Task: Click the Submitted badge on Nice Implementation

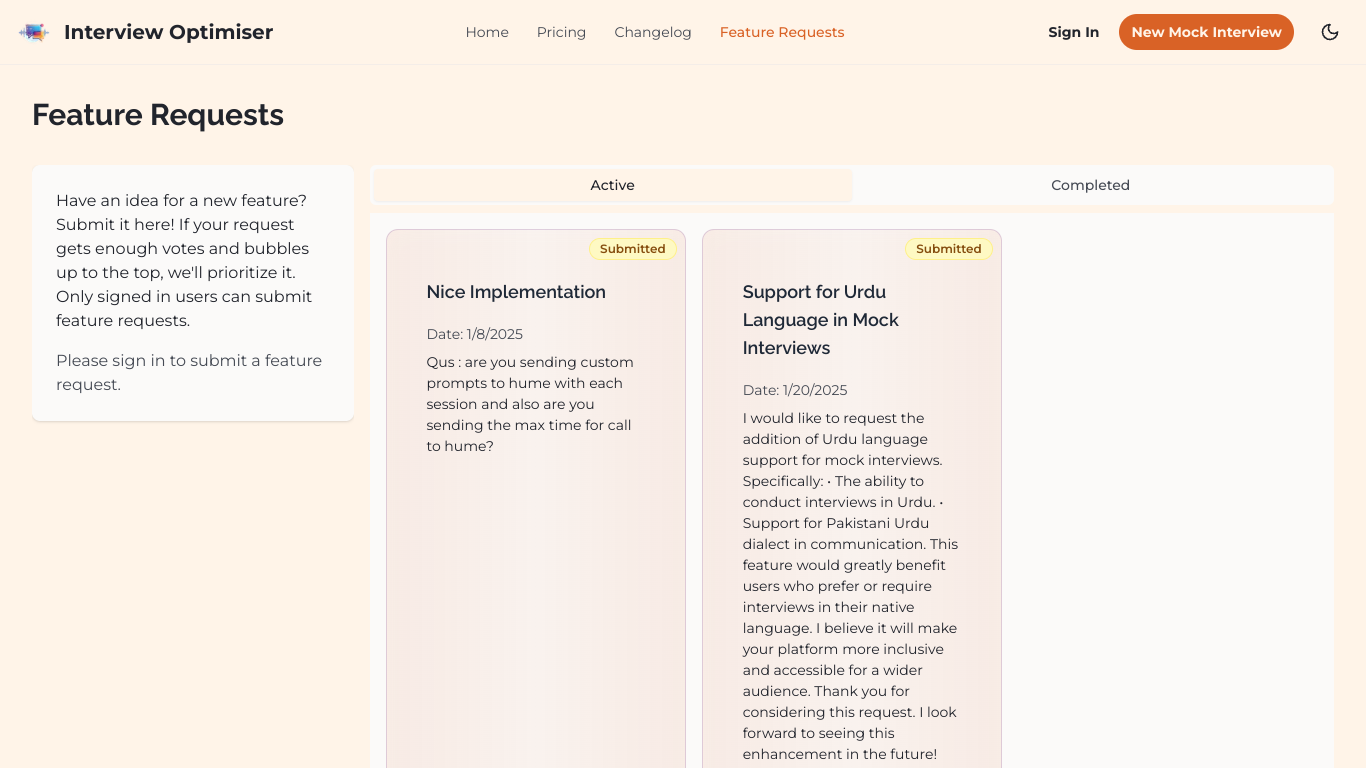Action: (632, 249)
